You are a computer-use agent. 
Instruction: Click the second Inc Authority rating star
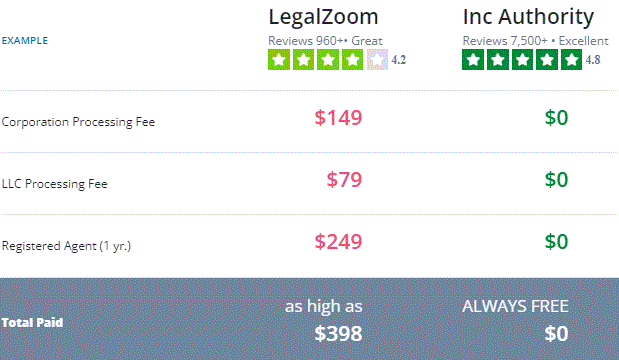(498, 60)
